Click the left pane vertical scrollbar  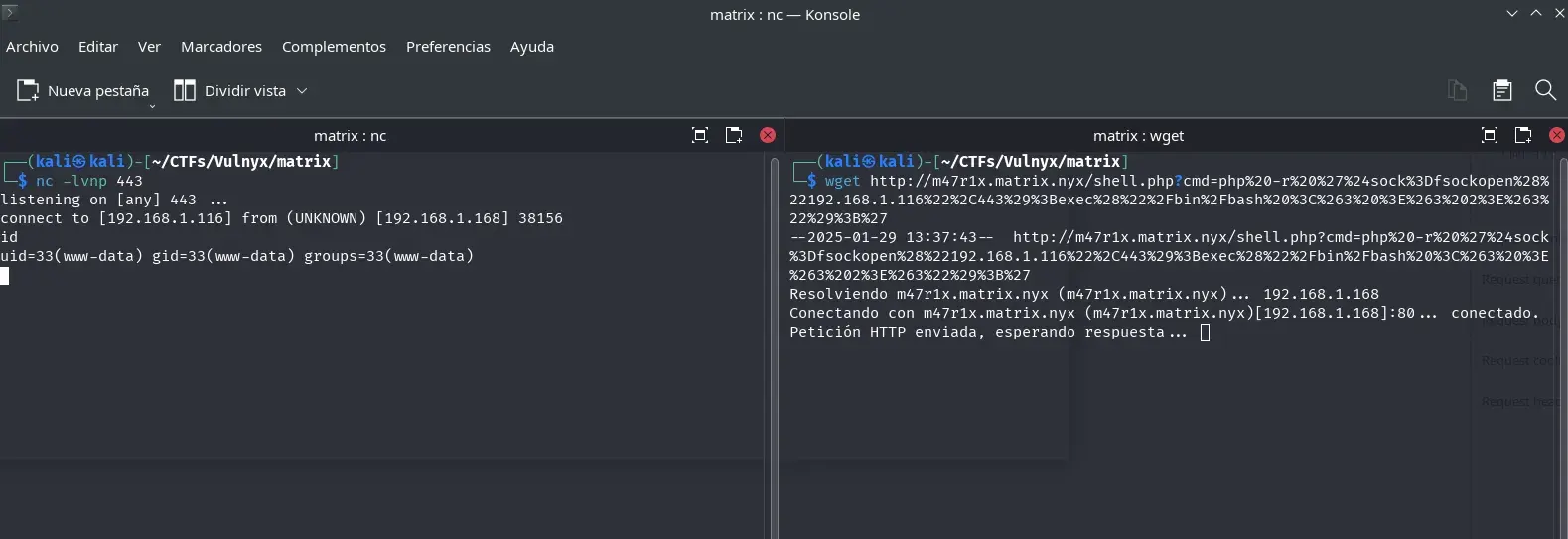click(x=774, y=347)
